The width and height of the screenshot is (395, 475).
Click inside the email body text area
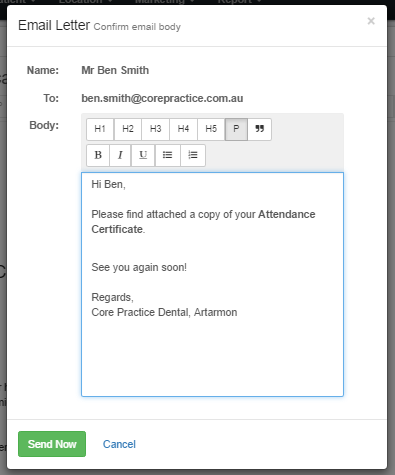pos(212,284)
